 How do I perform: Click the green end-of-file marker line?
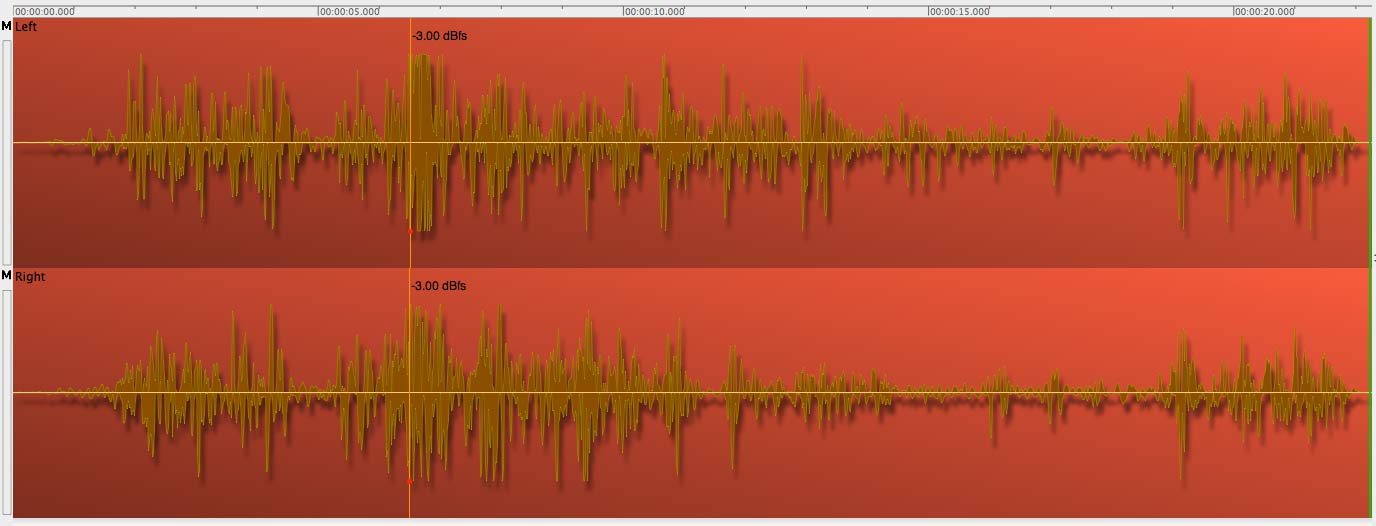[1370, 268]
